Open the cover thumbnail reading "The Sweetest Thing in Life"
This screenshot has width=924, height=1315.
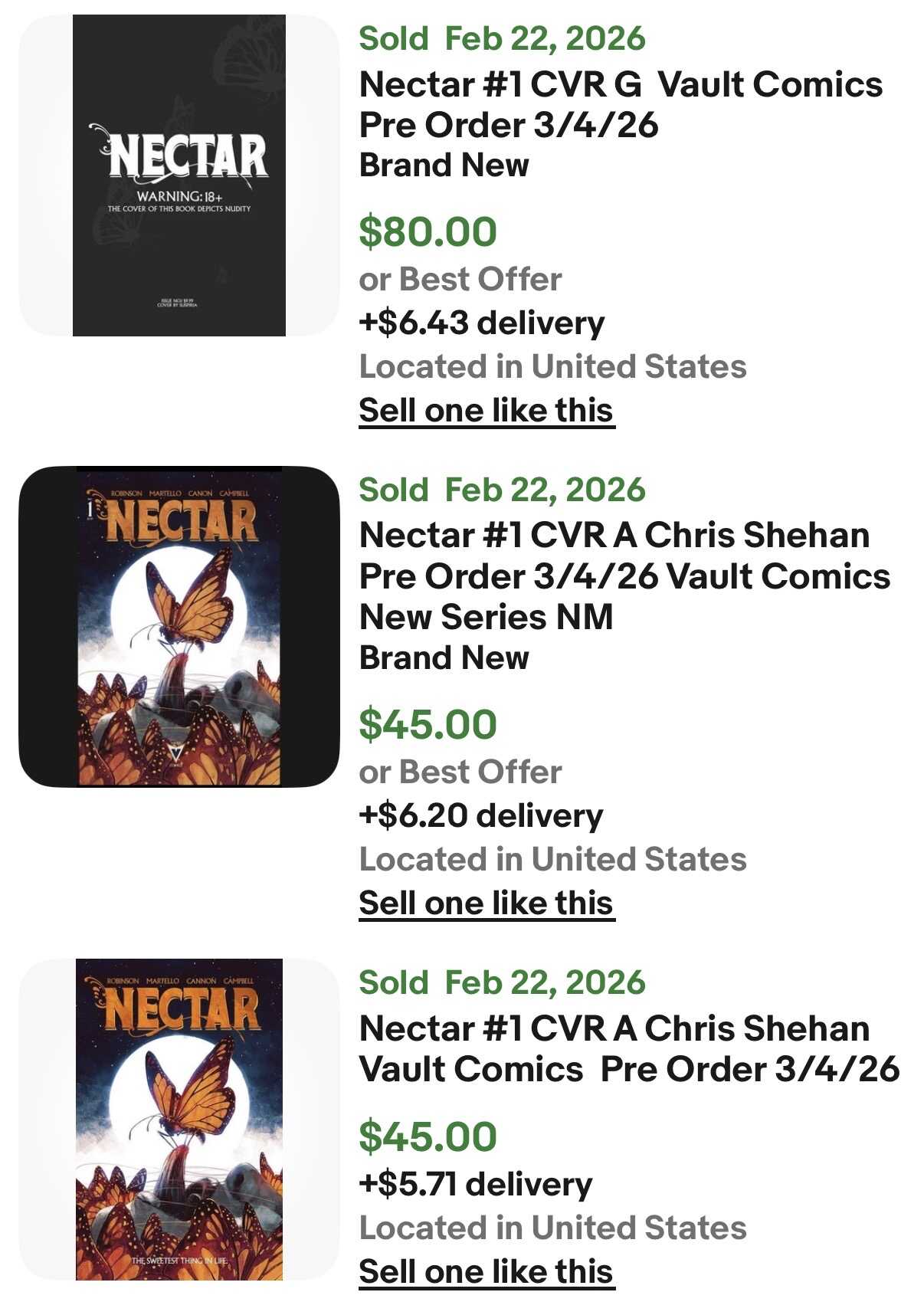[179, 1119]
